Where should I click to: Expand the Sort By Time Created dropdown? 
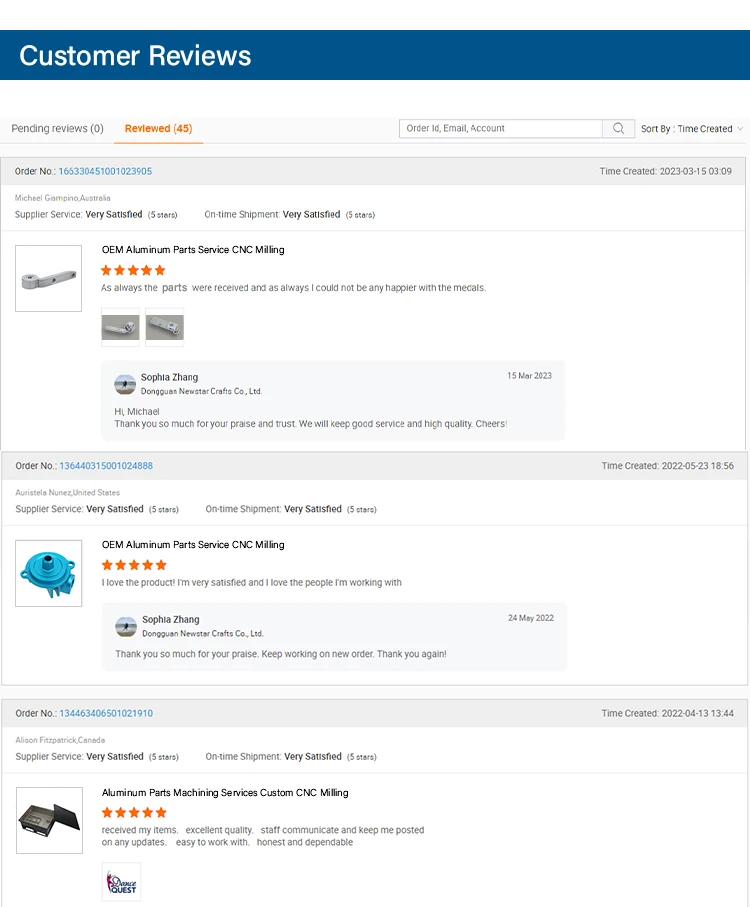point(692,129)
